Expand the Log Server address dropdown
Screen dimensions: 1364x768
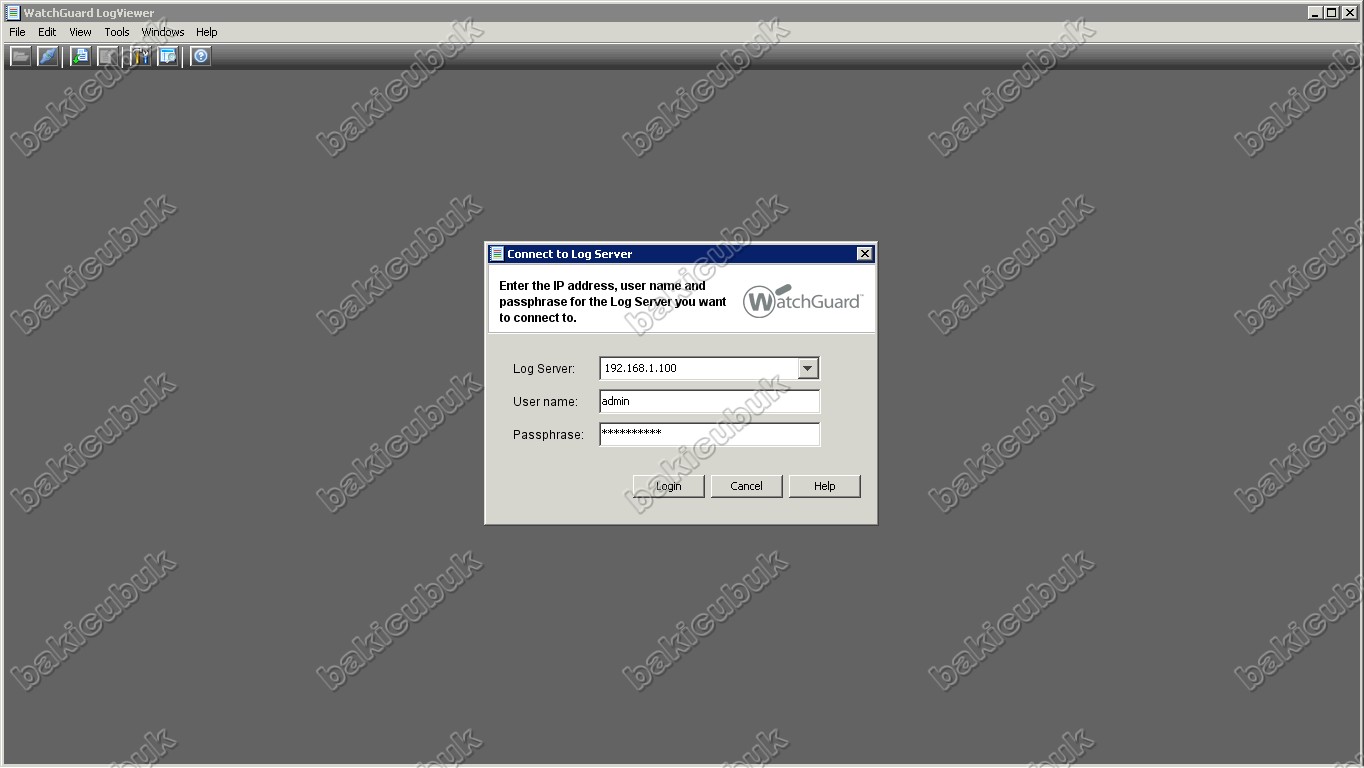[x=808, y=368]
